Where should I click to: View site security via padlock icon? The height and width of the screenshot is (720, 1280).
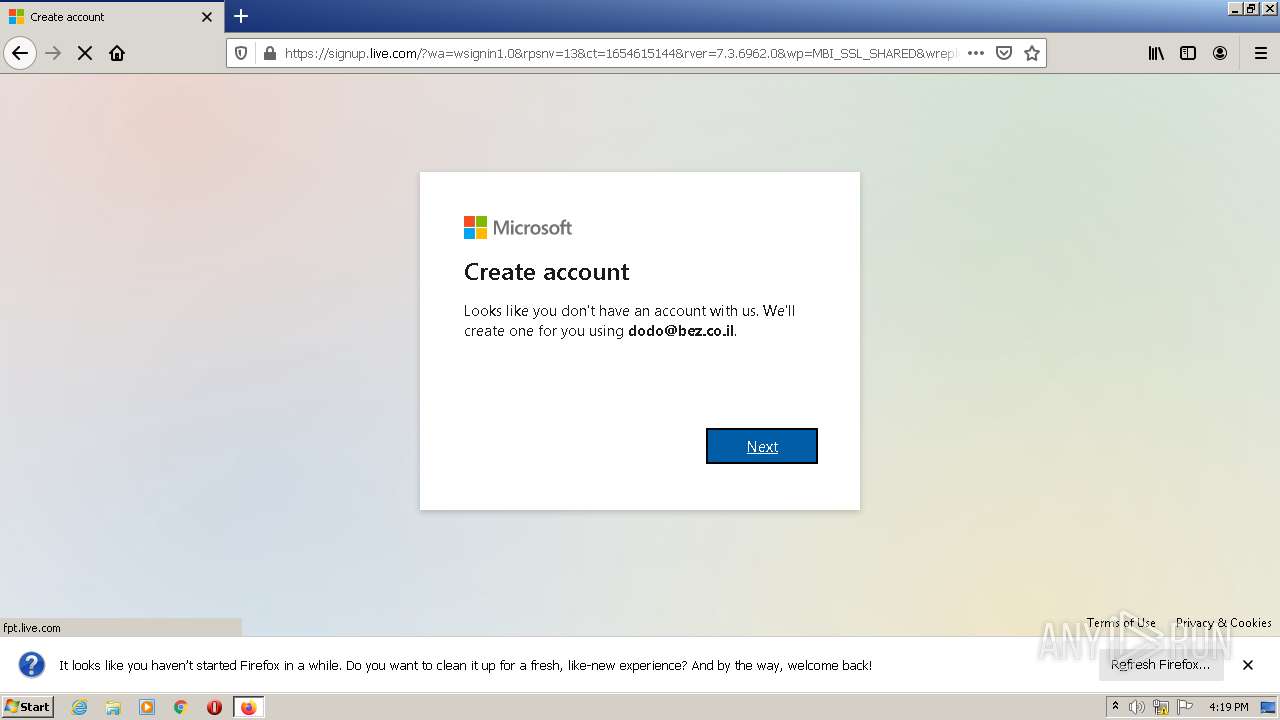pyautogui.click(x=268, y=53)
